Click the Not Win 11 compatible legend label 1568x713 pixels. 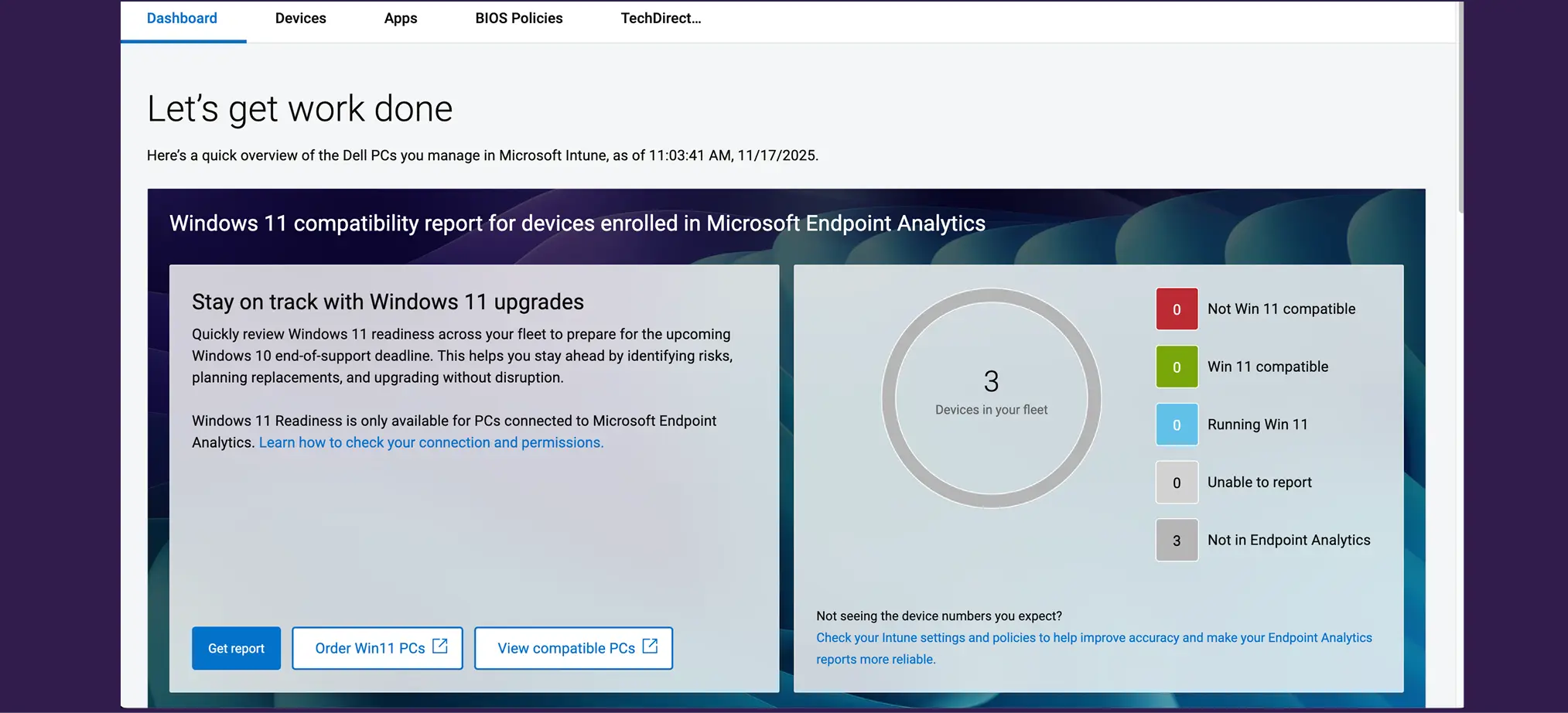(x=1281, y=308)
